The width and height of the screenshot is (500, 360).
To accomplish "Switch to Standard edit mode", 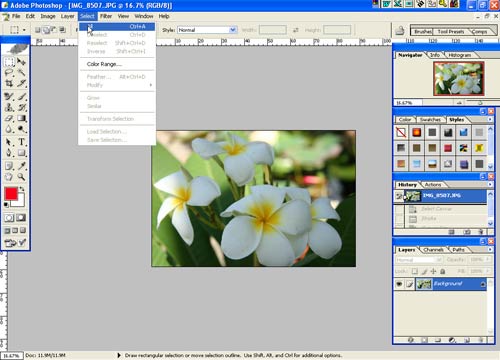I will pyautogui.click(x=9, y=218).
